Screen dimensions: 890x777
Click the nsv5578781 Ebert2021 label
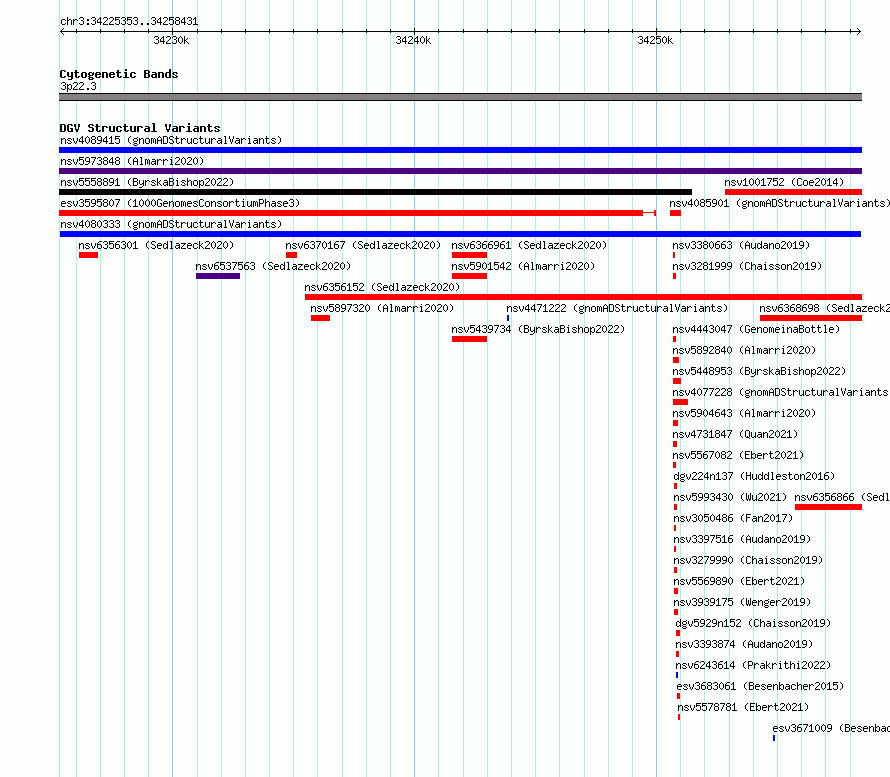coord(743,707)
